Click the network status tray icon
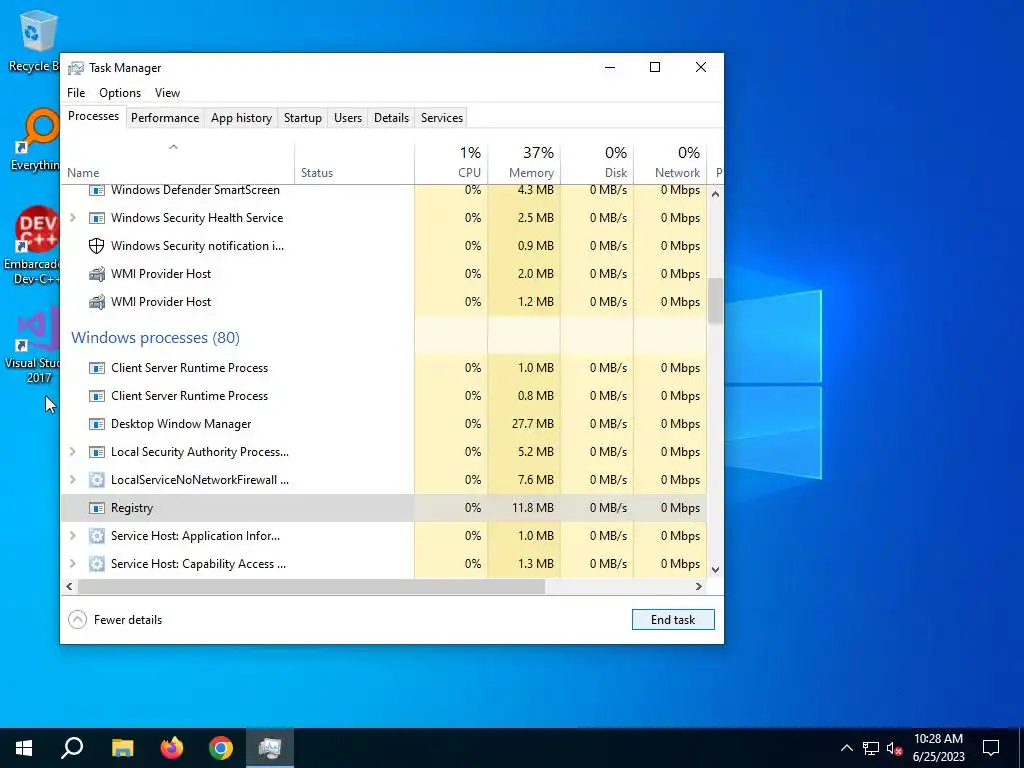 [x=871, y=748]
